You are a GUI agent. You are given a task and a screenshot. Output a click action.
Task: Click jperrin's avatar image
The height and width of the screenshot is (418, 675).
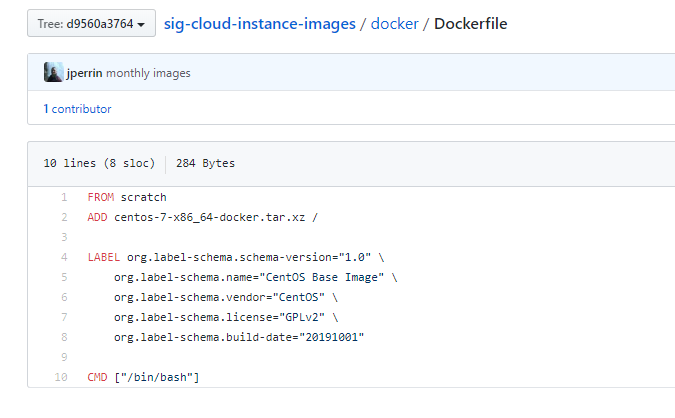click(53, 72)
